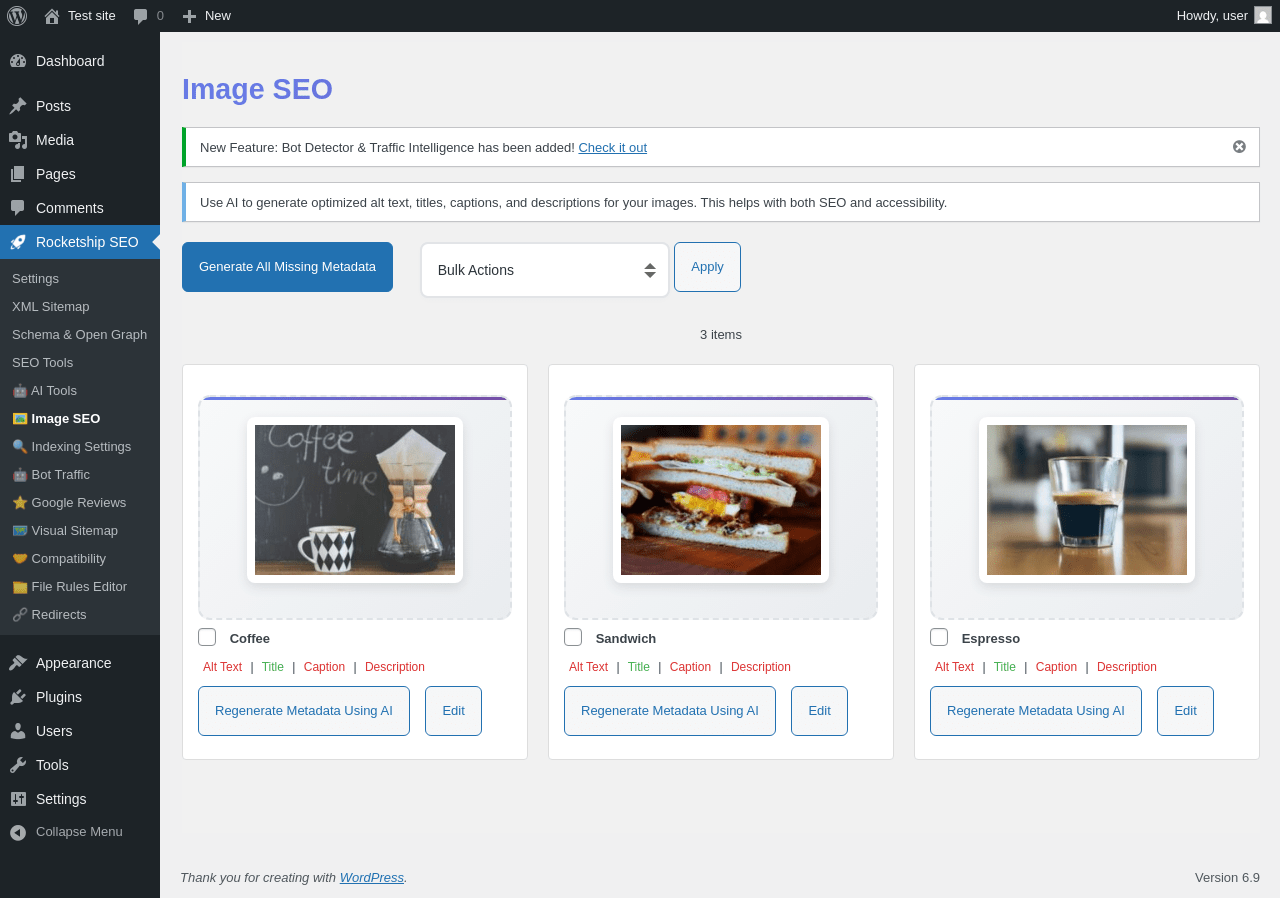The width and height of the screenshot is (1280, 898).
Task: Open the XML Sitemap submenu item
Action: click(x=50, y=306)
